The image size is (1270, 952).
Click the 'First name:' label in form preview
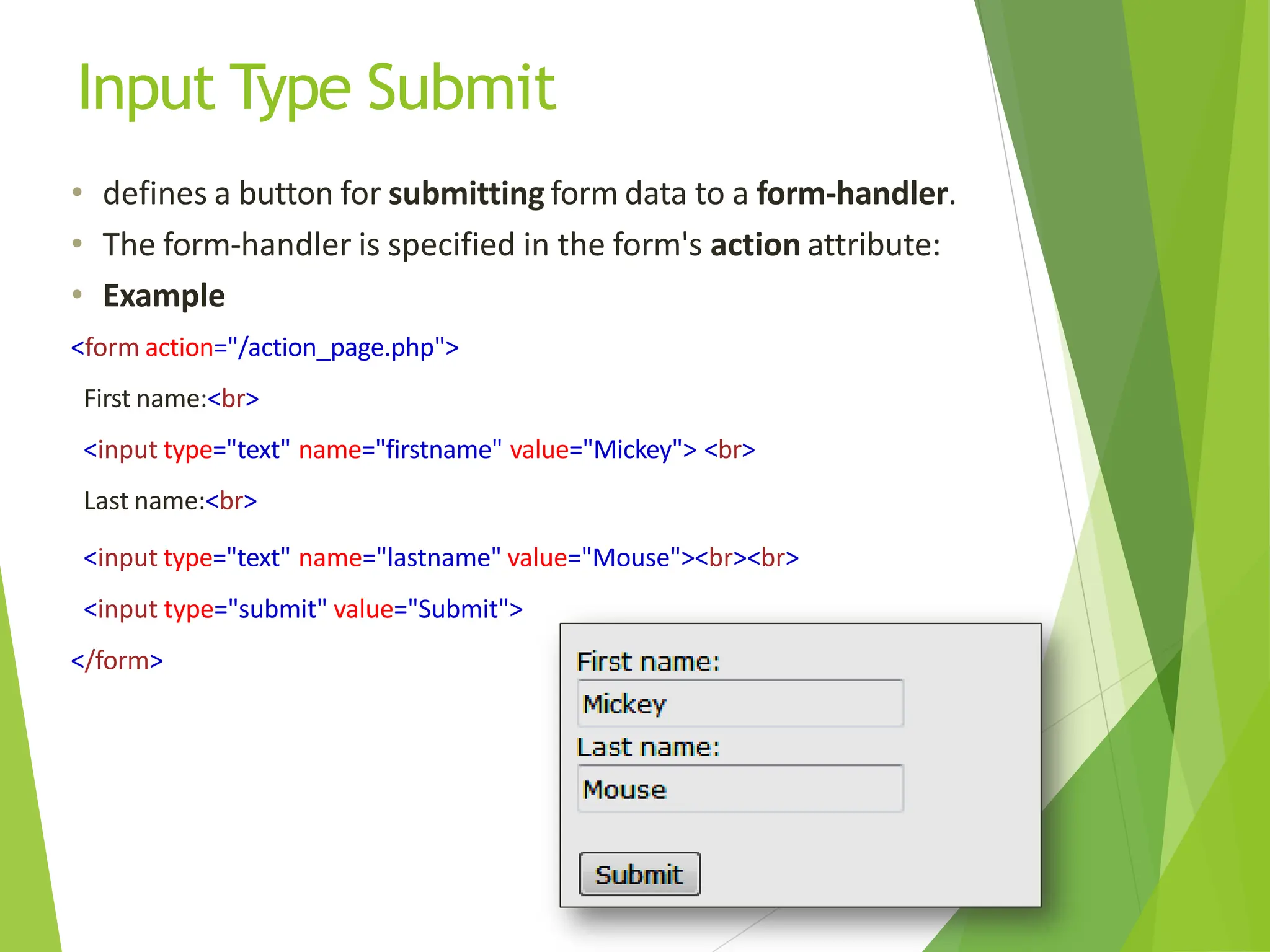[x=648, y=662]
